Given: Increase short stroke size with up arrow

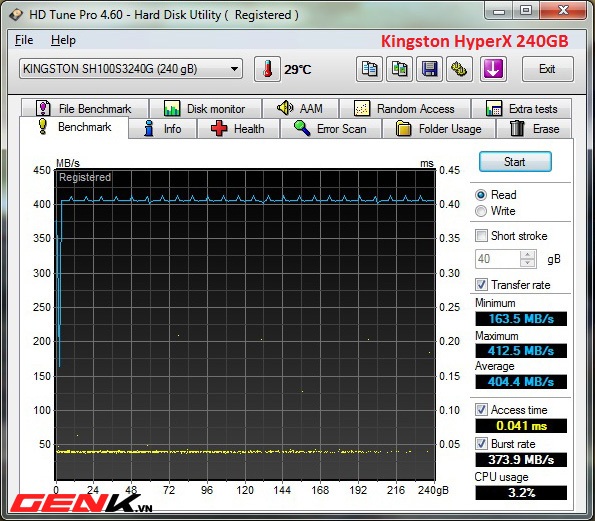Looking at the screenshot, I should tap(528, 254).
